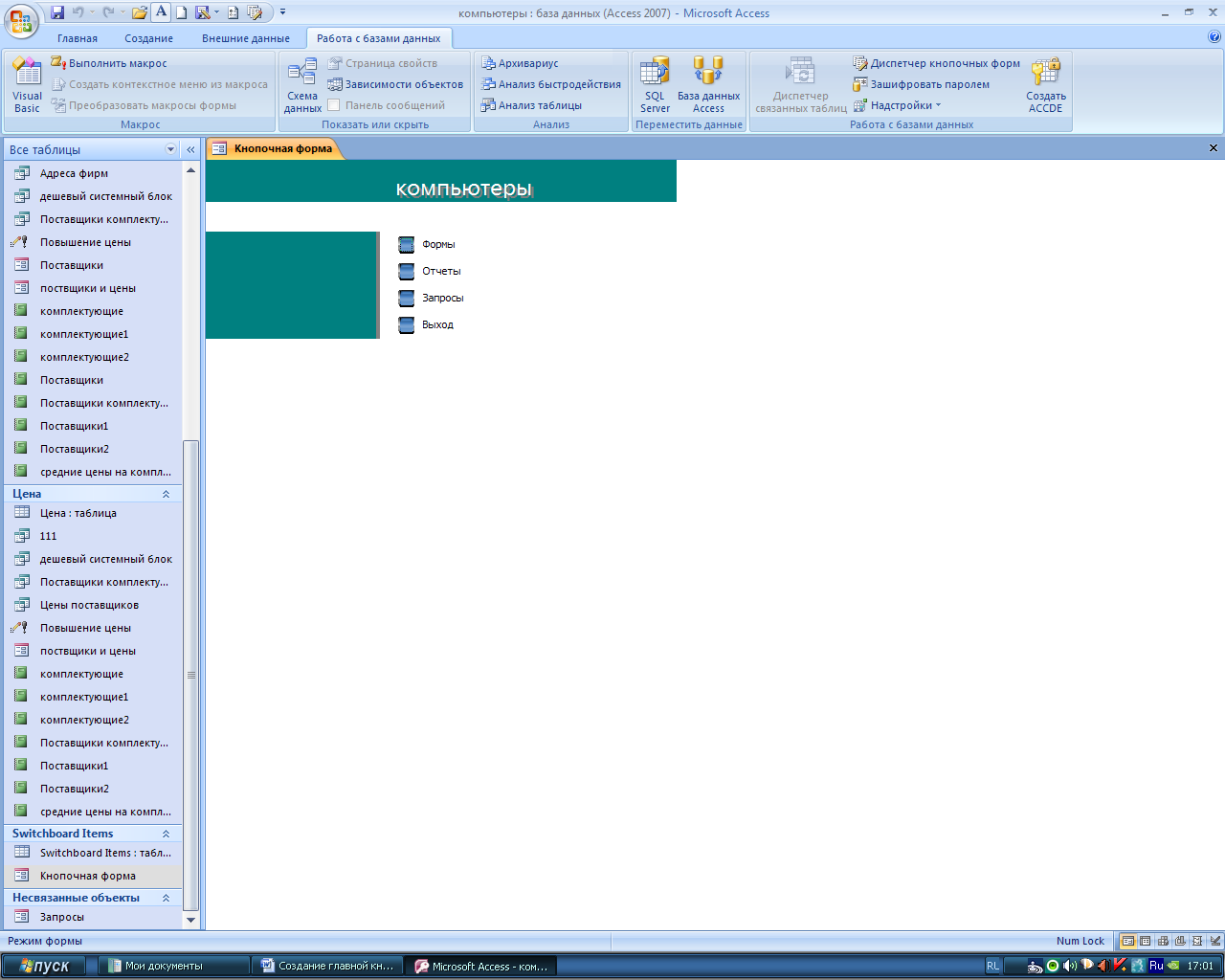1225x980 pixels.
Task: Select the Кнопочная форма document tab
Action: click(274, 148)
